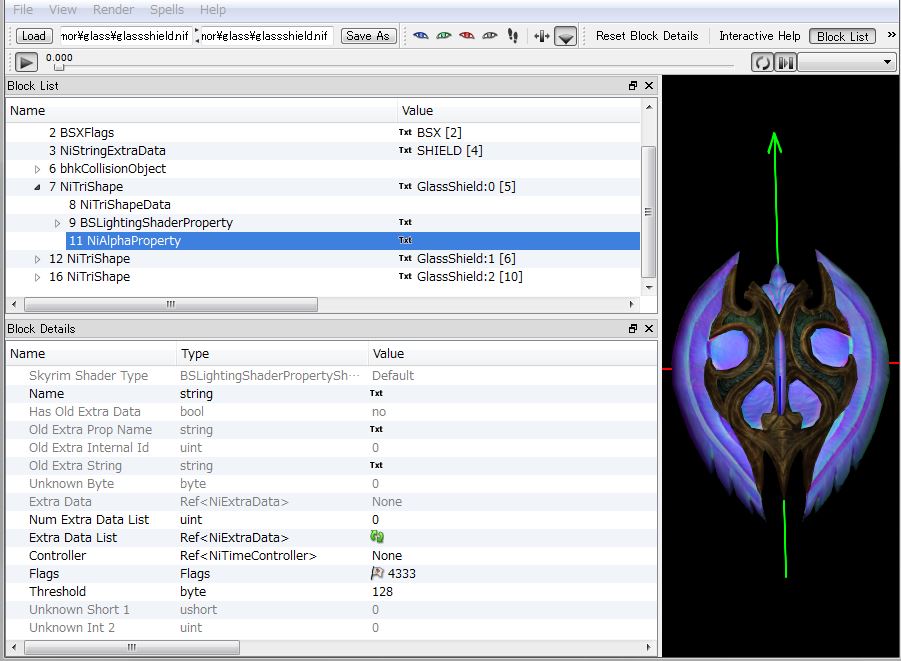901x661 pixels.
Task: Click the Play animation button
Action: [26, 62]
